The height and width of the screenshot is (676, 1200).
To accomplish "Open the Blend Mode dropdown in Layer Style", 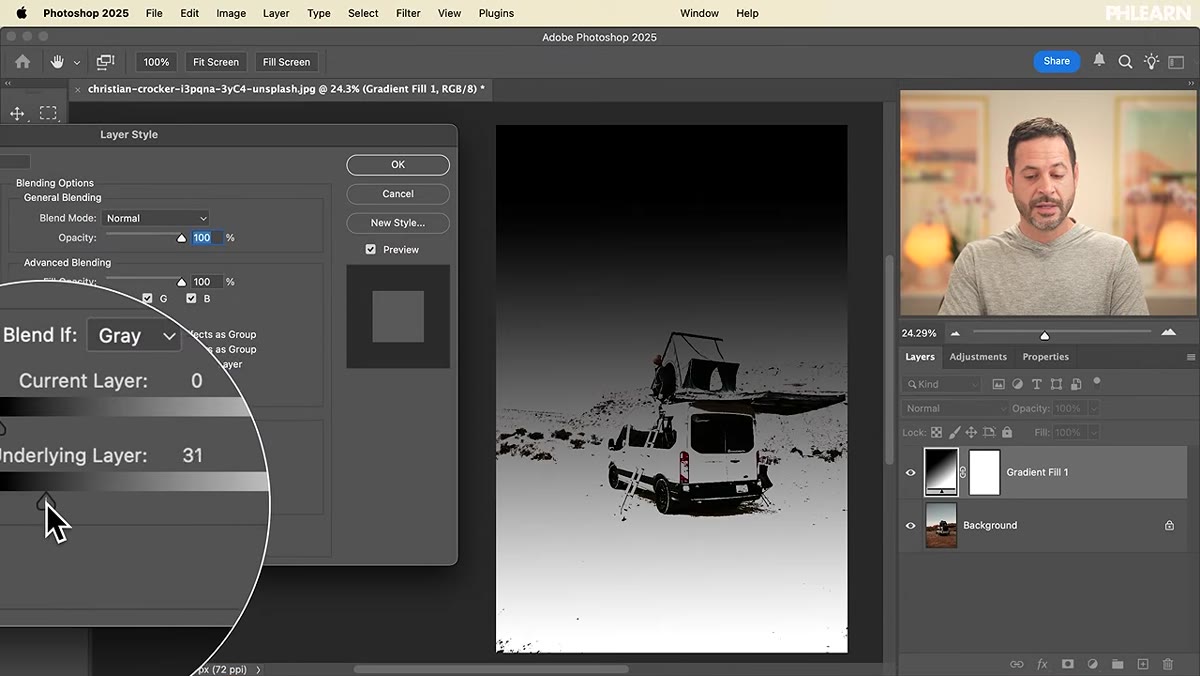I will [x=156, y=218].
